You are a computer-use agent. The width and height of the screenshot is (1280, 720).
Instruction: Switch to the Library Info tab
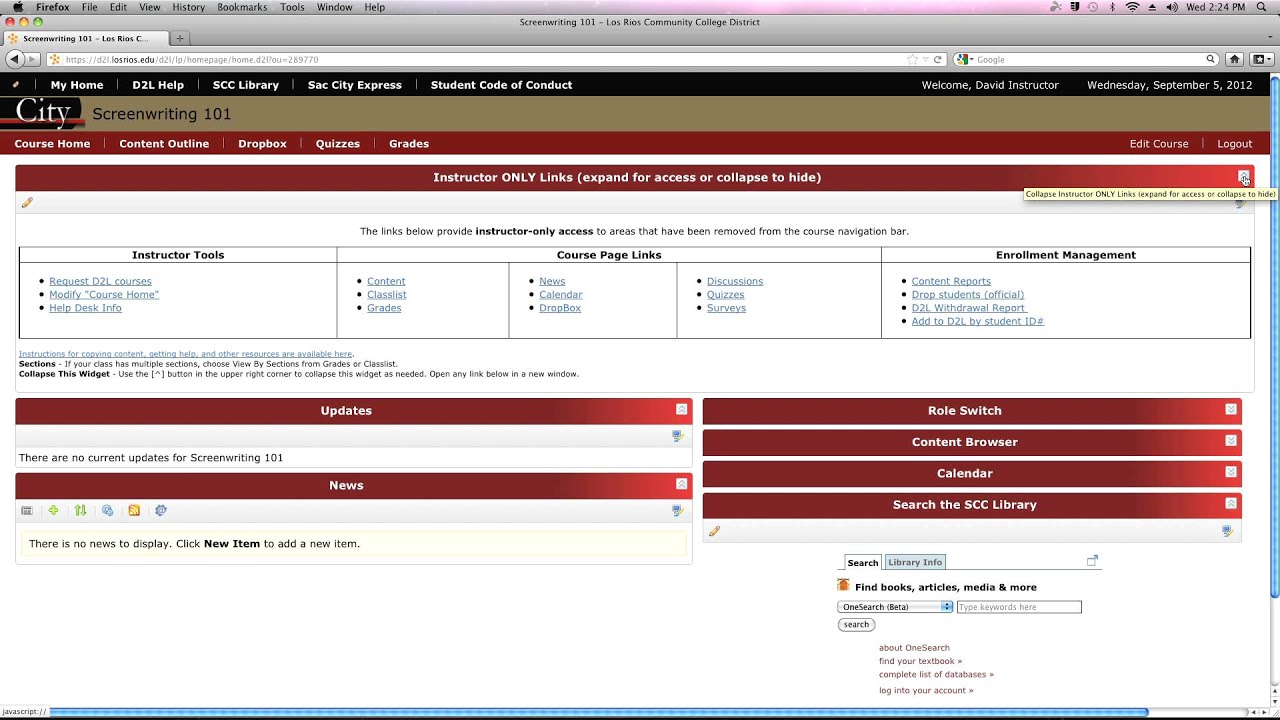point(915,562)
